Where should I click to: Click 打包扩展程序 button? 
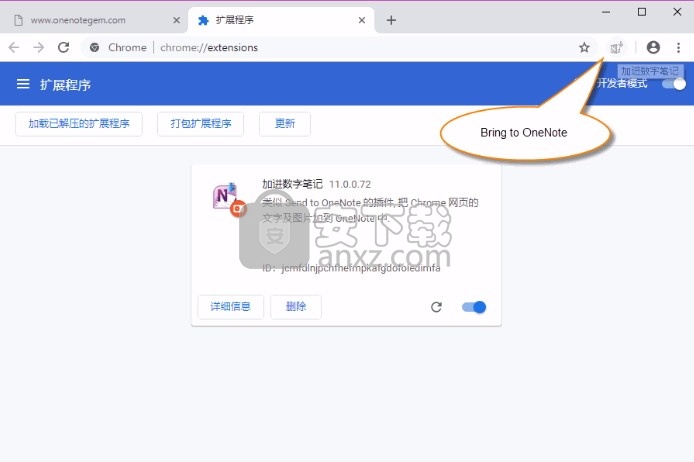(x=200, y=124)
